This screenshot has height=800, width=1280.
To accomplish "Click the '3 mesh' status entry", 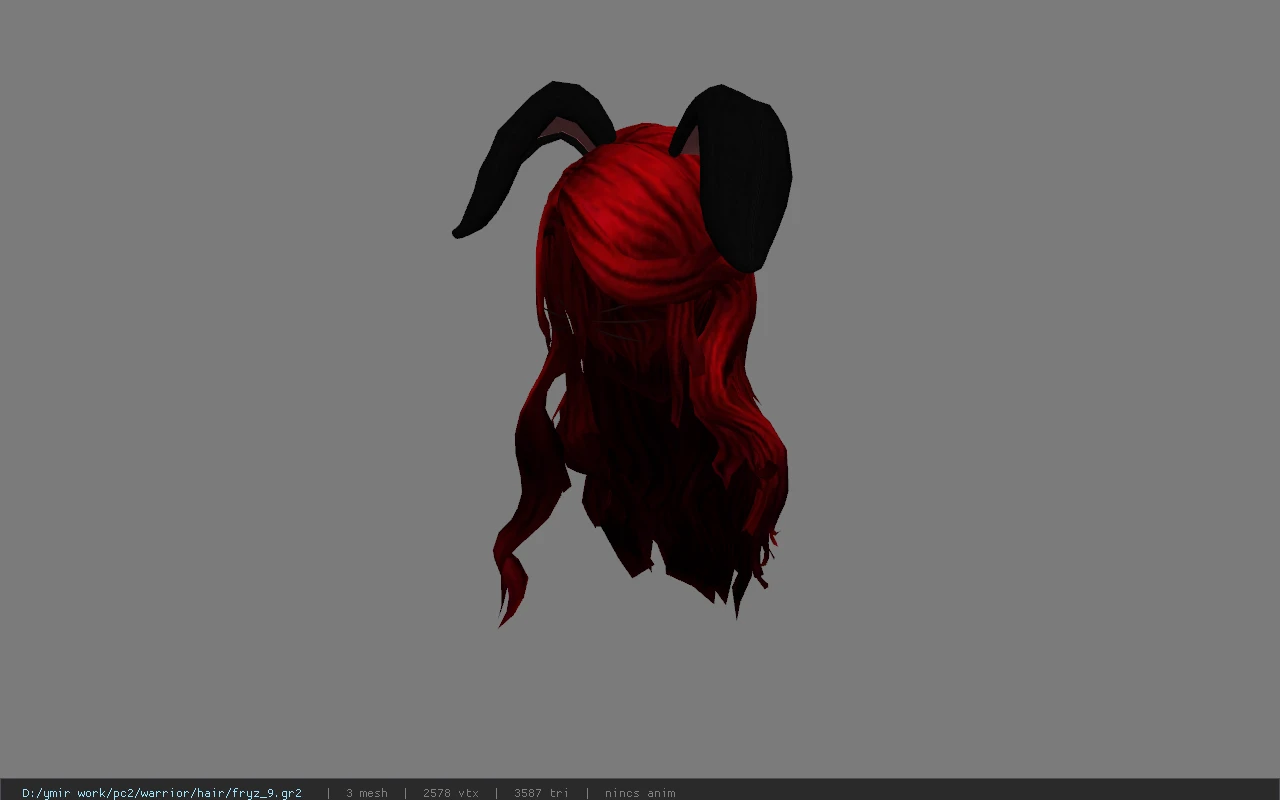I will tap(367, 793).
